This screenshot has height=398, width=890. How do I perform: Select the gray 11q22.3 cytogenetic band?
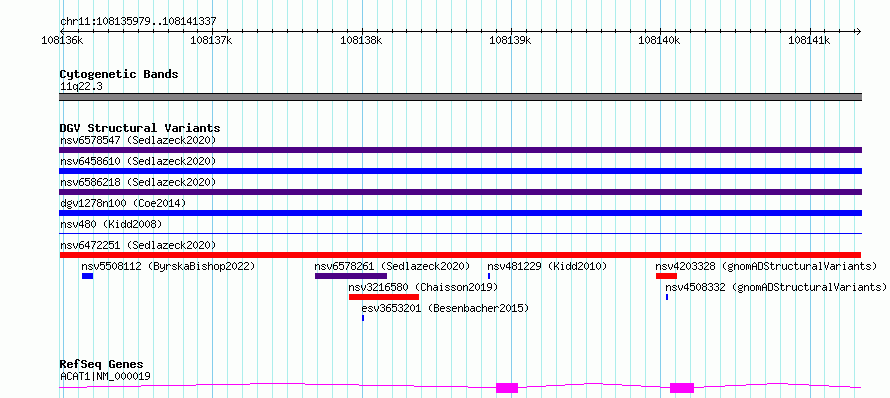(x=460, y=97)
